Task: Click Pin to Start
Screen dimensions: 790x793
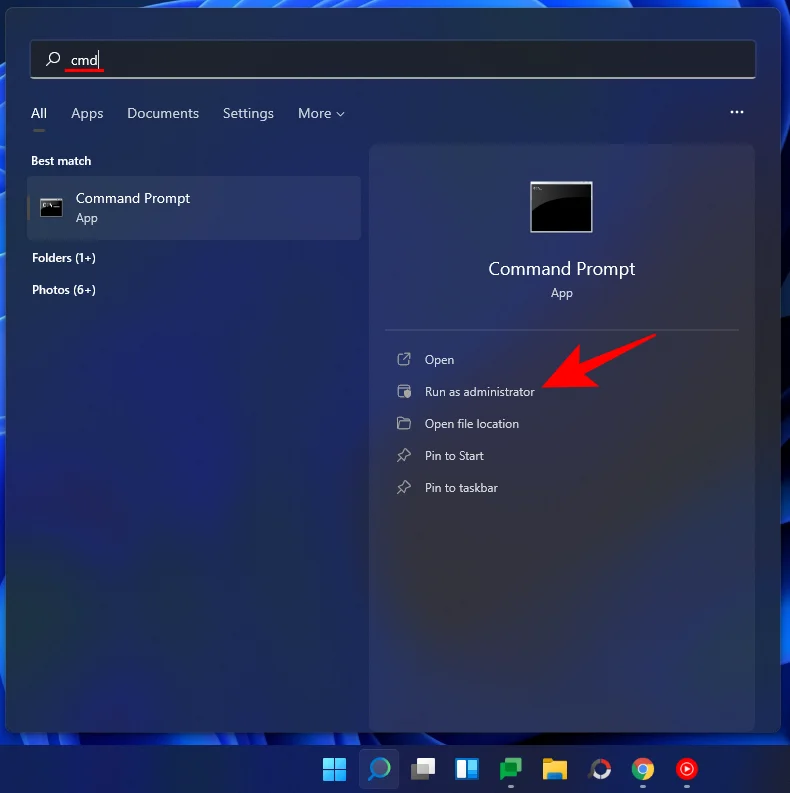Action: coord(454,456)
